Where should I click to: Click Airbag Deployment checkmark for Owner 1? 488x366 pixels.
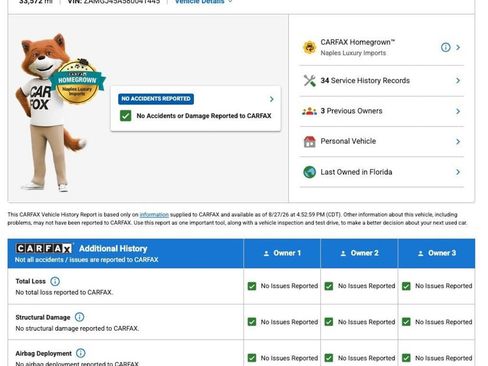(x=252, y=358)
